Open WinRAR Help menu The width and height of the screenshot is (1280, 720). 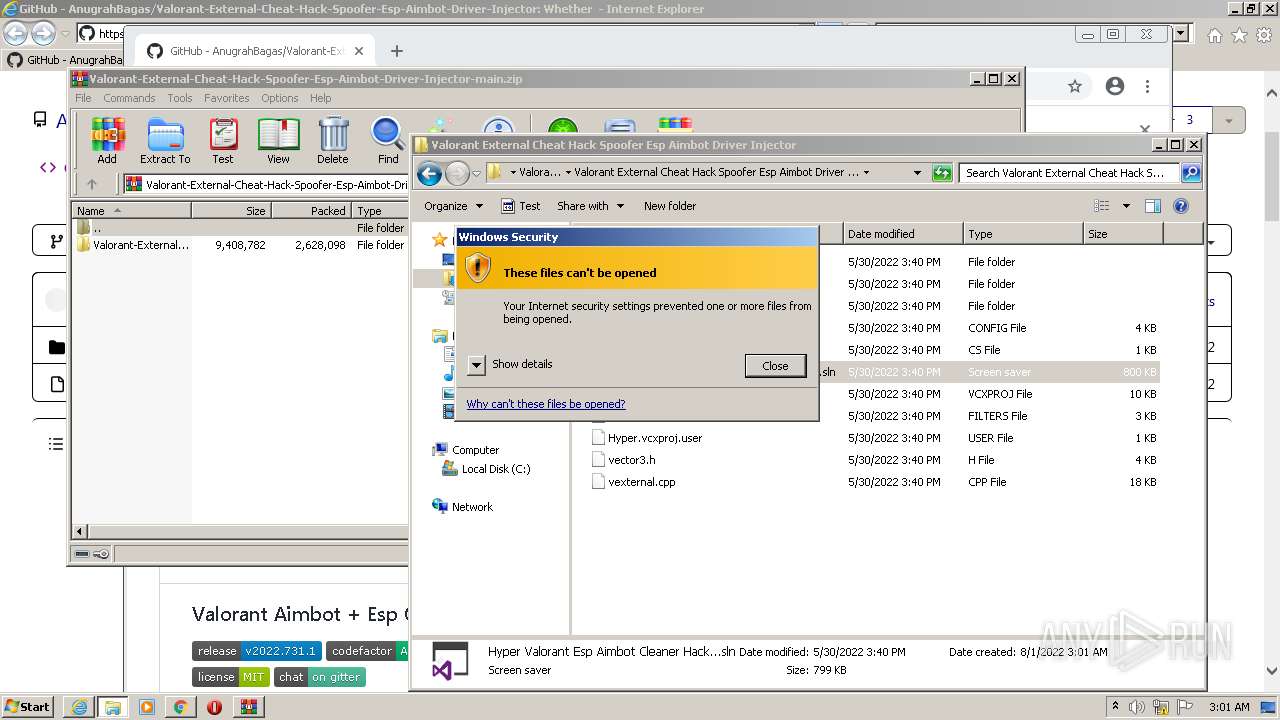coord(320,98)
